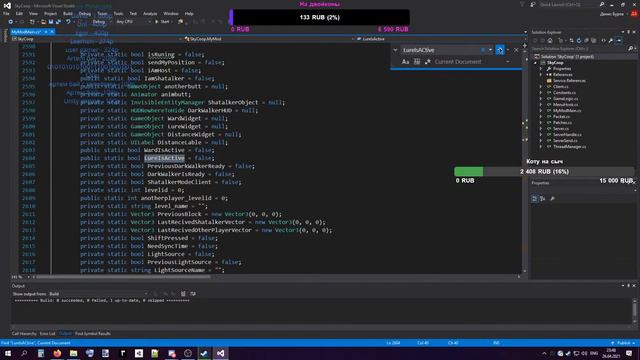Select Packet.cs in Solution Explorer
This screenshot has height=360, width=640.
(x=561, y=117)
